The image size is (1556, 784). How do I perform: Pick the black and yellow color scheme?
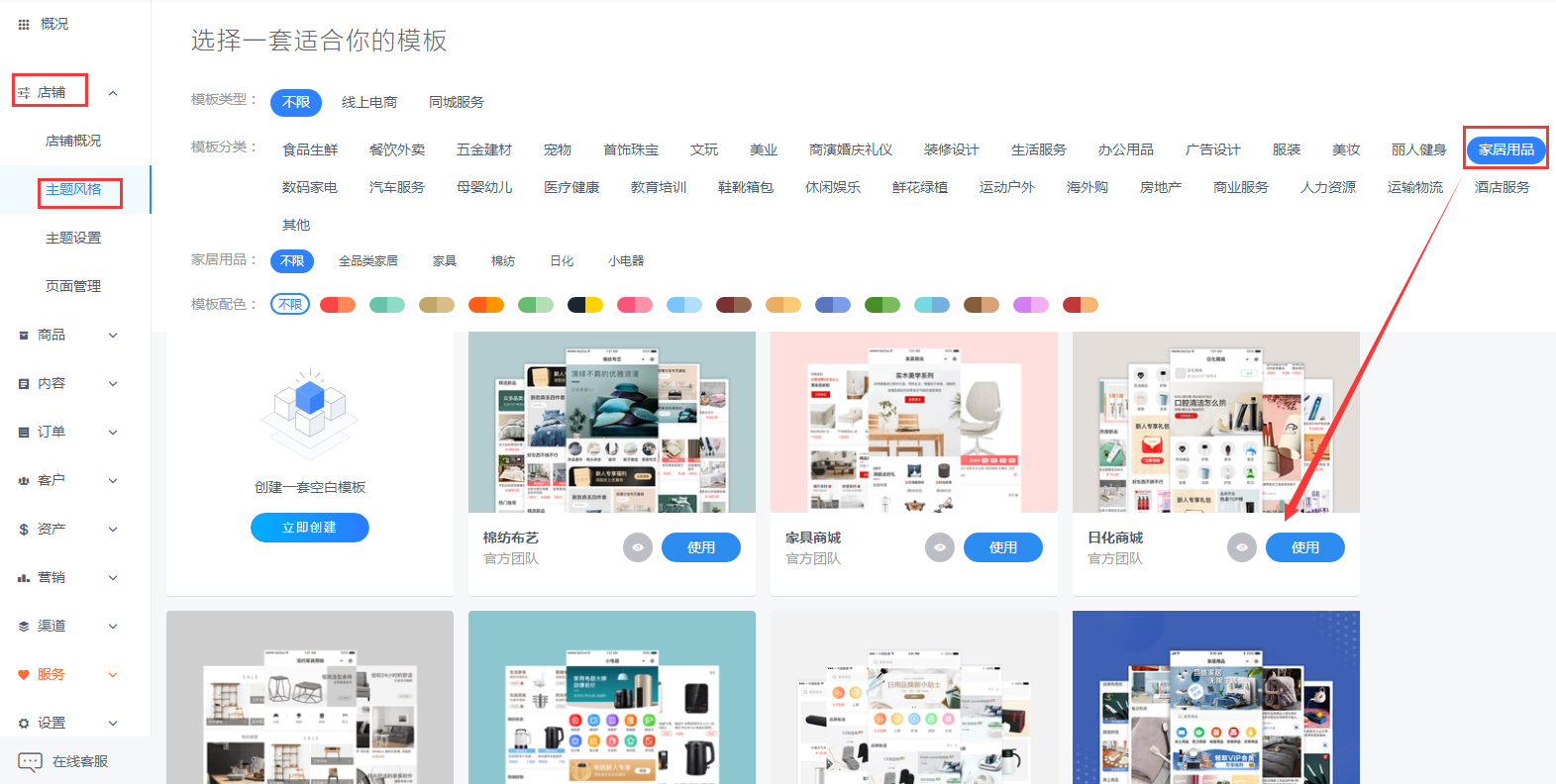coord(584,305)
